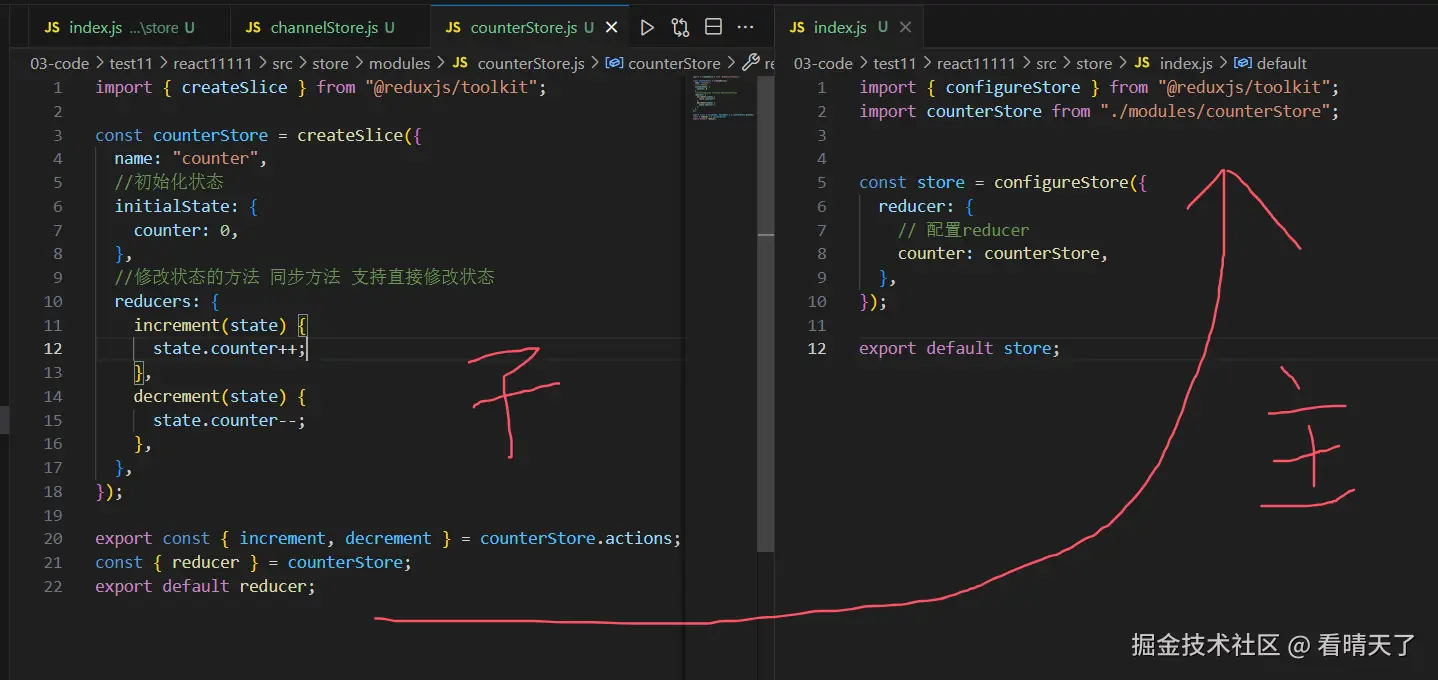Click the '//修改状态的方法' comment line
The image size is (1438, 680).
[304, 277]
